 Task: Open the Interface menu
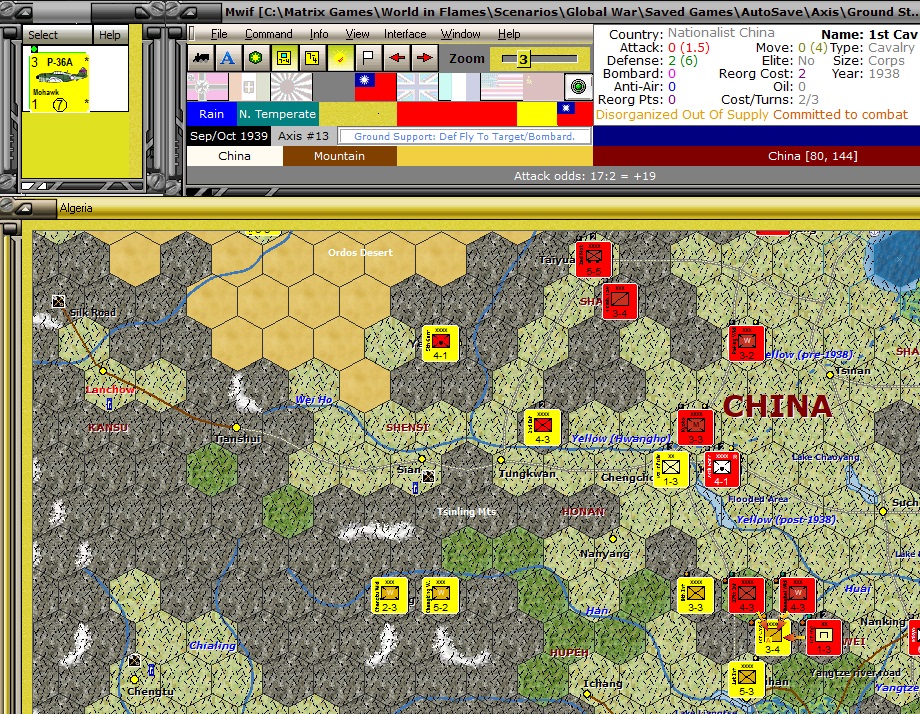(405, 34)
